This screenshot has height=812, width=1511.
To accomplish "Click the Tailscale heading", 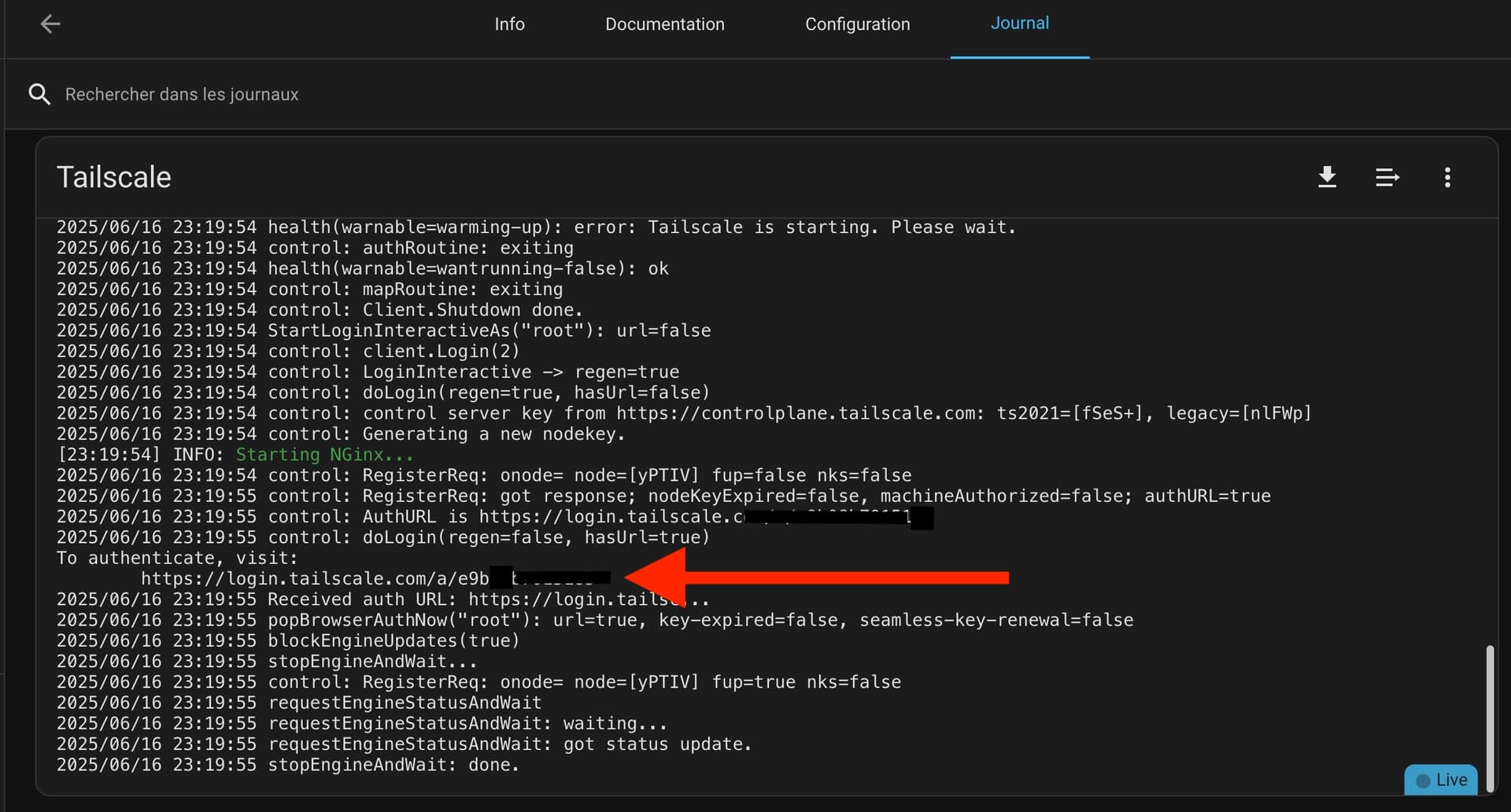I will pos(113,177).
